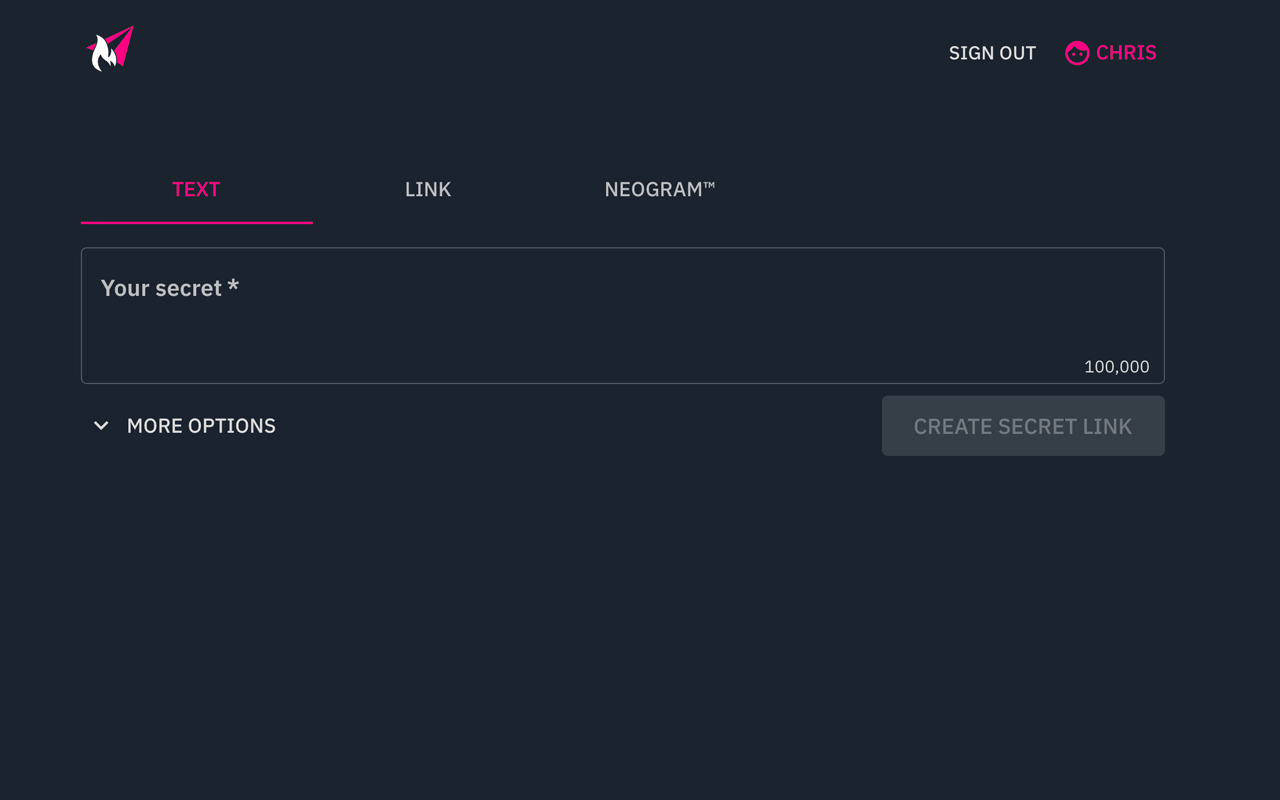Click the down chevron beside More Options
The width and height of the screenshot is (1280, 800).
point(101,426)
